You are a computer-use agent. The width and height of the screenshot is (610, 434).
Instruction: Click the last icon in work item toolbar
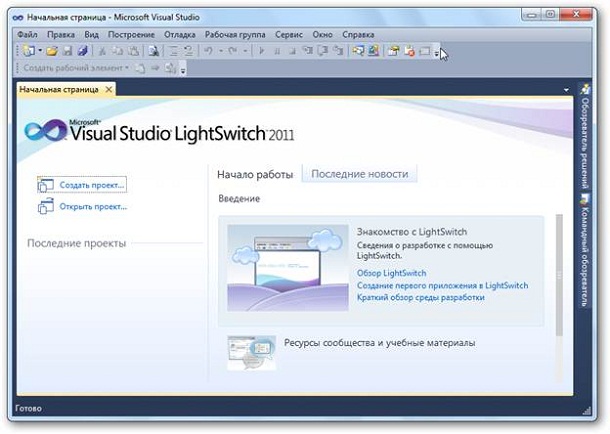coord(170,68)
